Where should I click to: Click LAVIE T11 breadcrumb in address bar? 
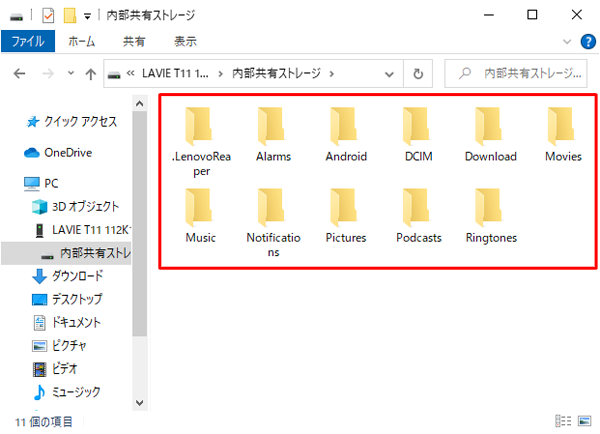pyautogui.click(x=175, y=73)
